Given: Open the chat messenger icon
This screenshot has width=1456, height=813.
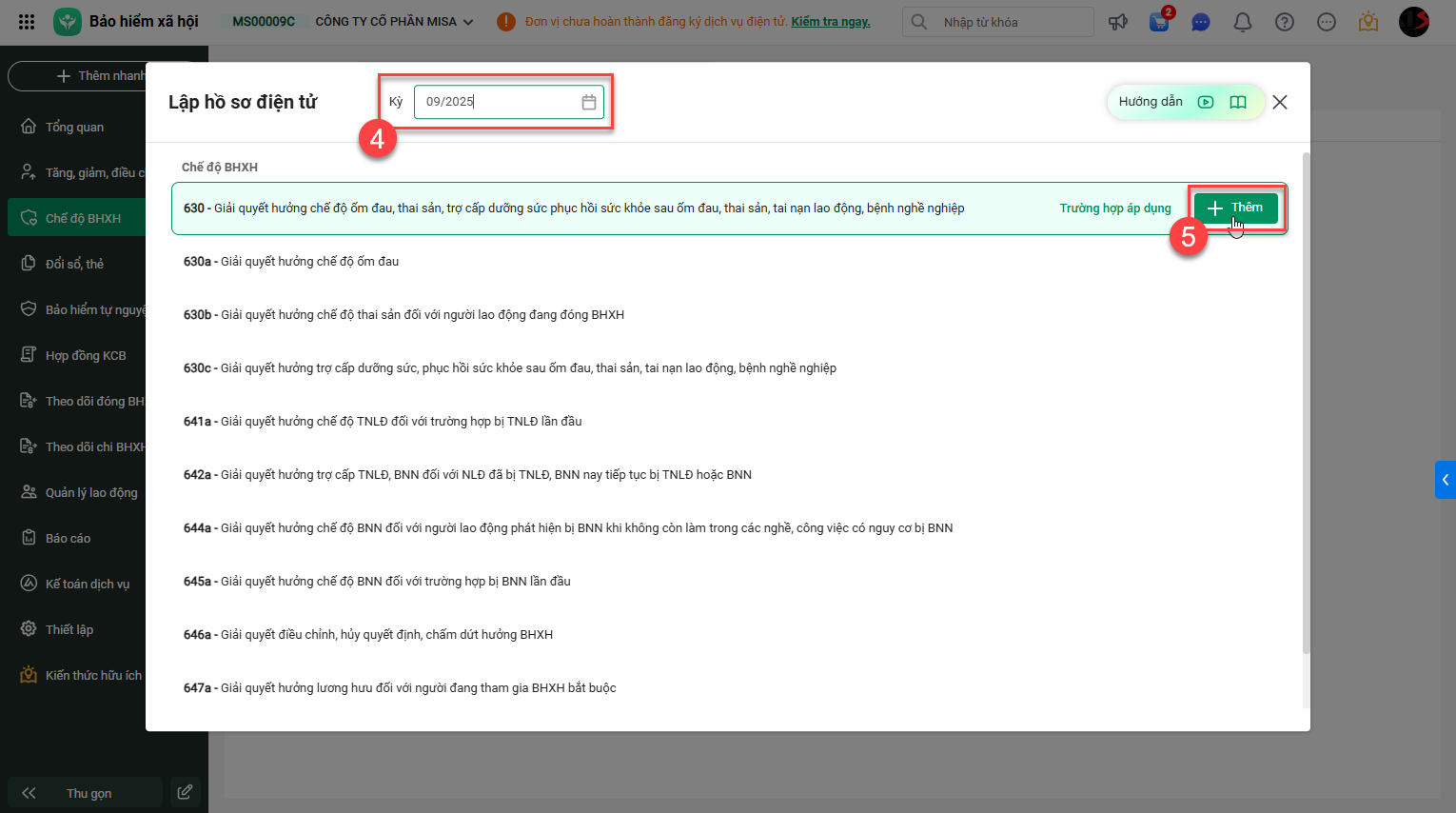Looking at the screenshot, I should (x=1201, y=22).
